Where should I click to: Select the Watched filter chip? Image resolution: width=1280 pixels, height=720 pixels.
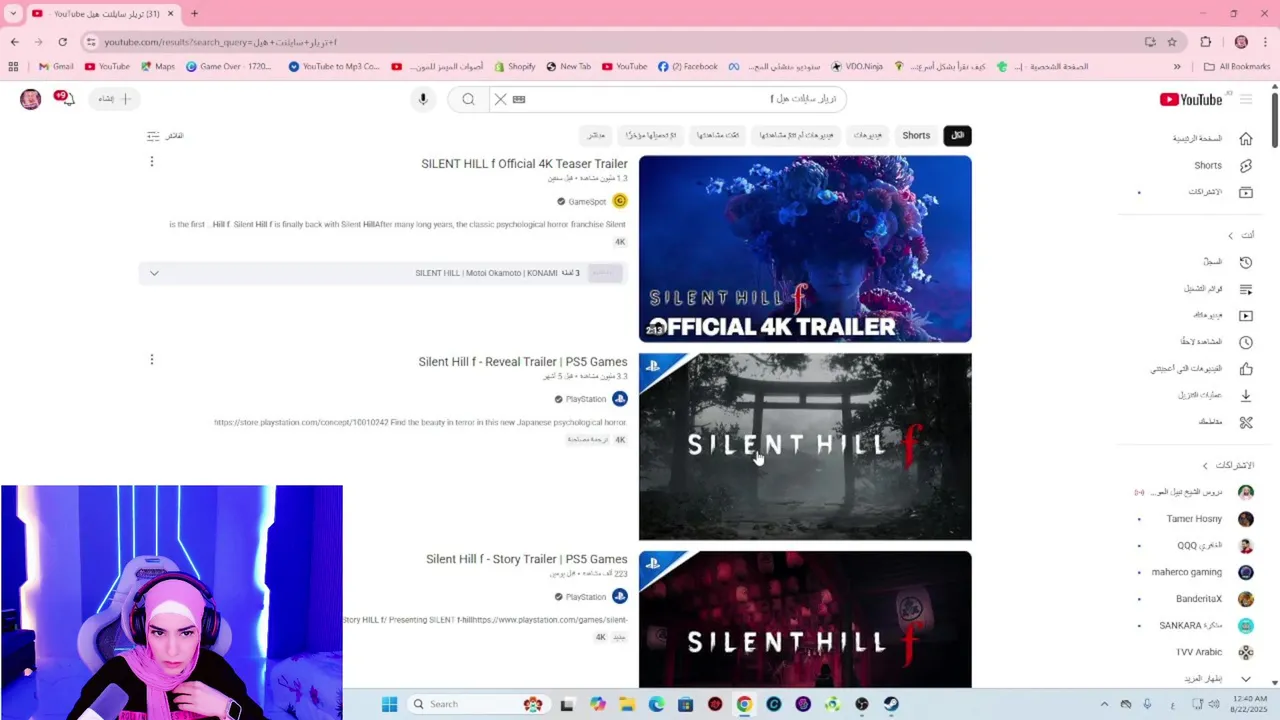coord(718,136)
